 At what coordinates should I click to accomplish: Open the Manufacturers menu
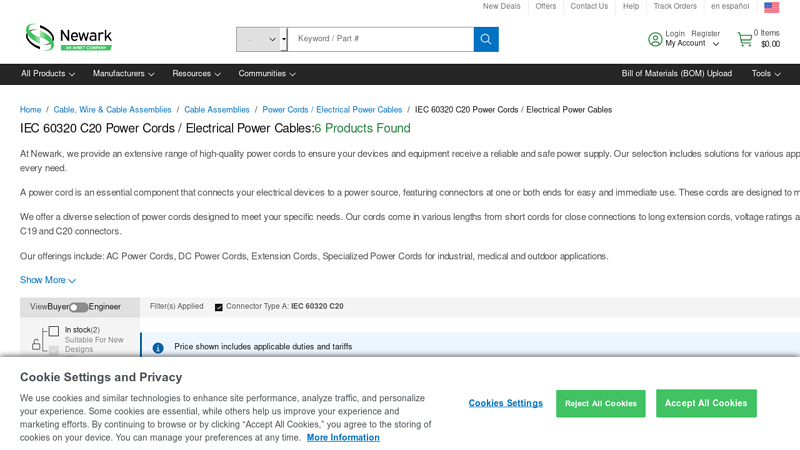[123, 74]
